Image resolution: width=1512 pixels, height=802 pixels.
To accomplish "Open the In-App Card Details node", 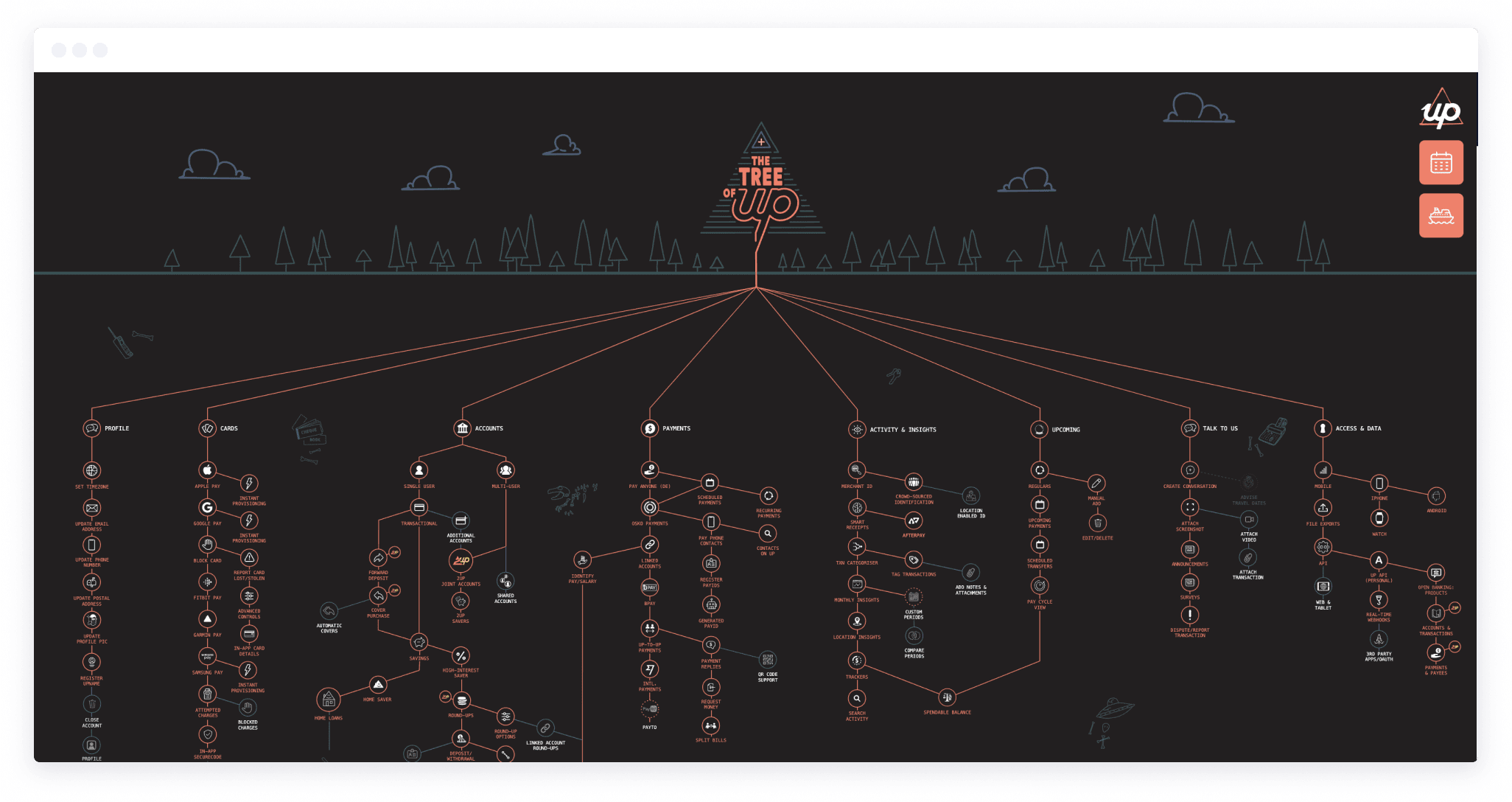I will 249,634.
